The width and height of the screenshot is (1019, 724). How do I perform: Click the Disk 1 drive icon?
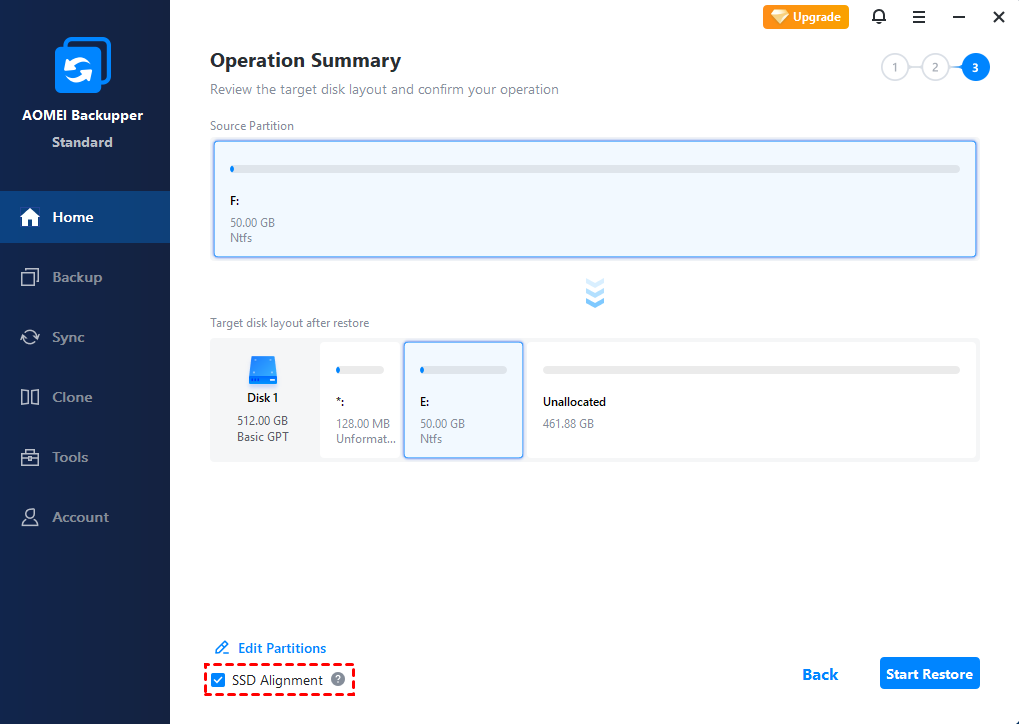pyautogui.click(x=263, y=371)
